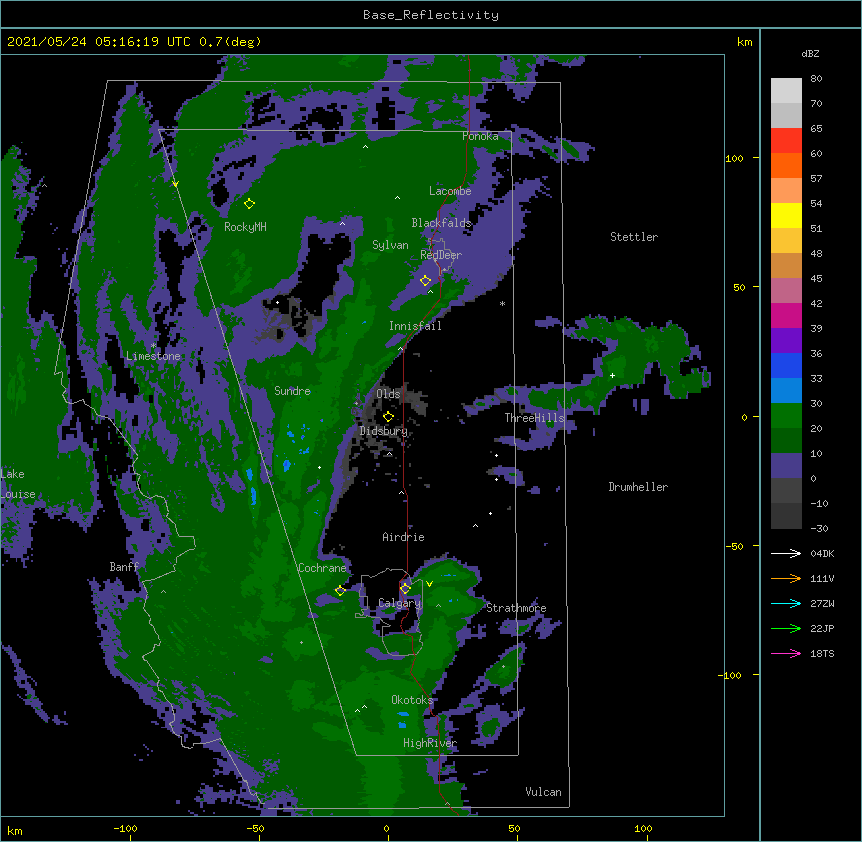Click the ThreeHills label
Screen dimensions: 862x842
(x=535, y=418)
